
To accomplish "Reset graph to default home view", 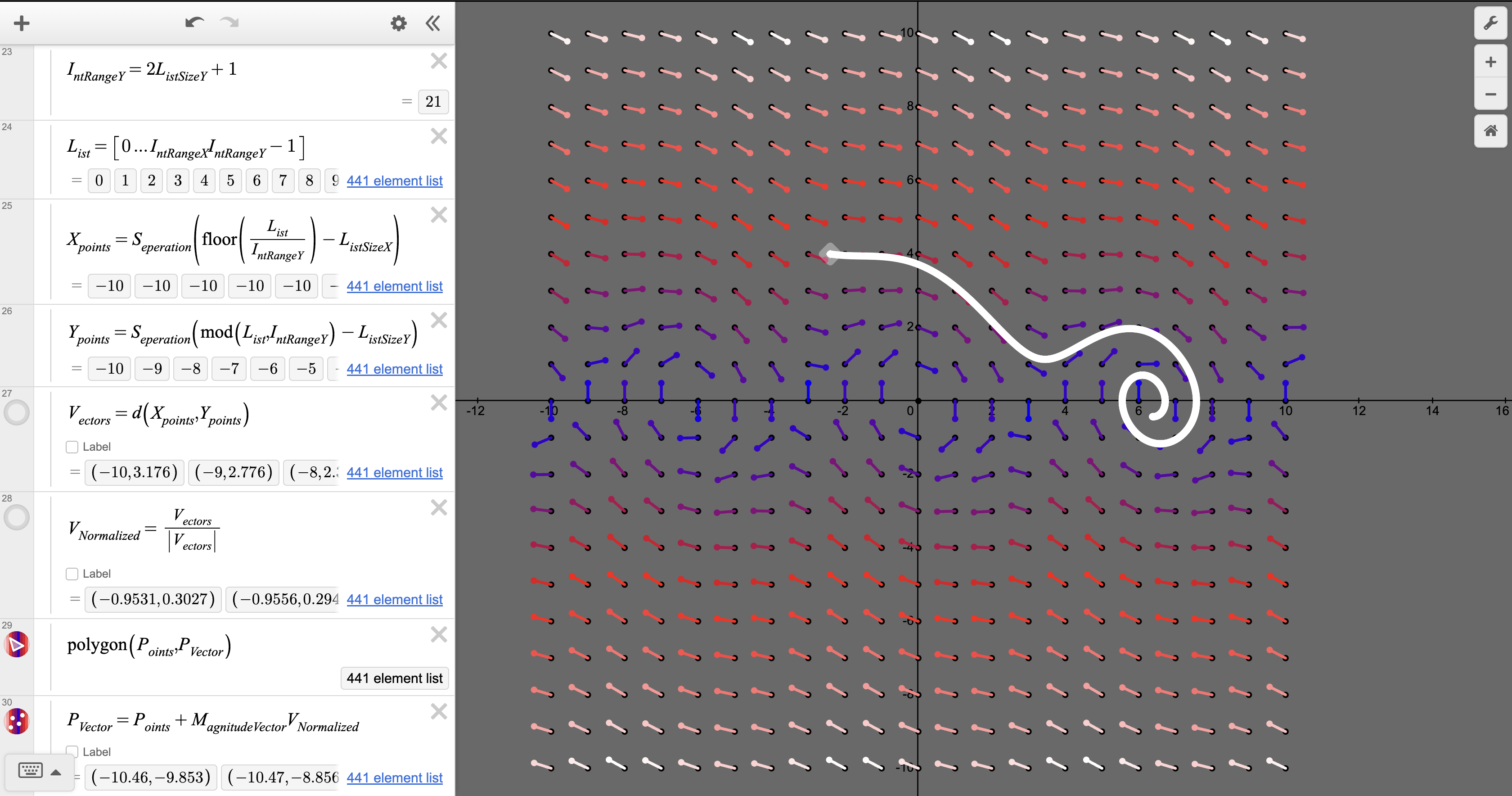I will point(1490,131).
